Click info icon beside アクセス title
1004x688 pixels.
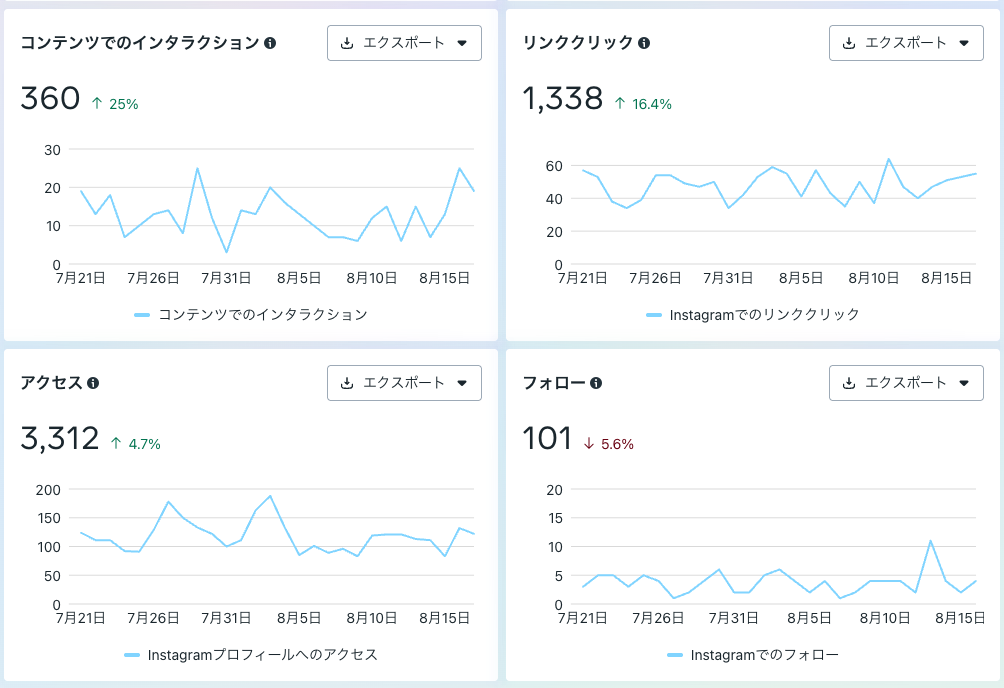93,383
